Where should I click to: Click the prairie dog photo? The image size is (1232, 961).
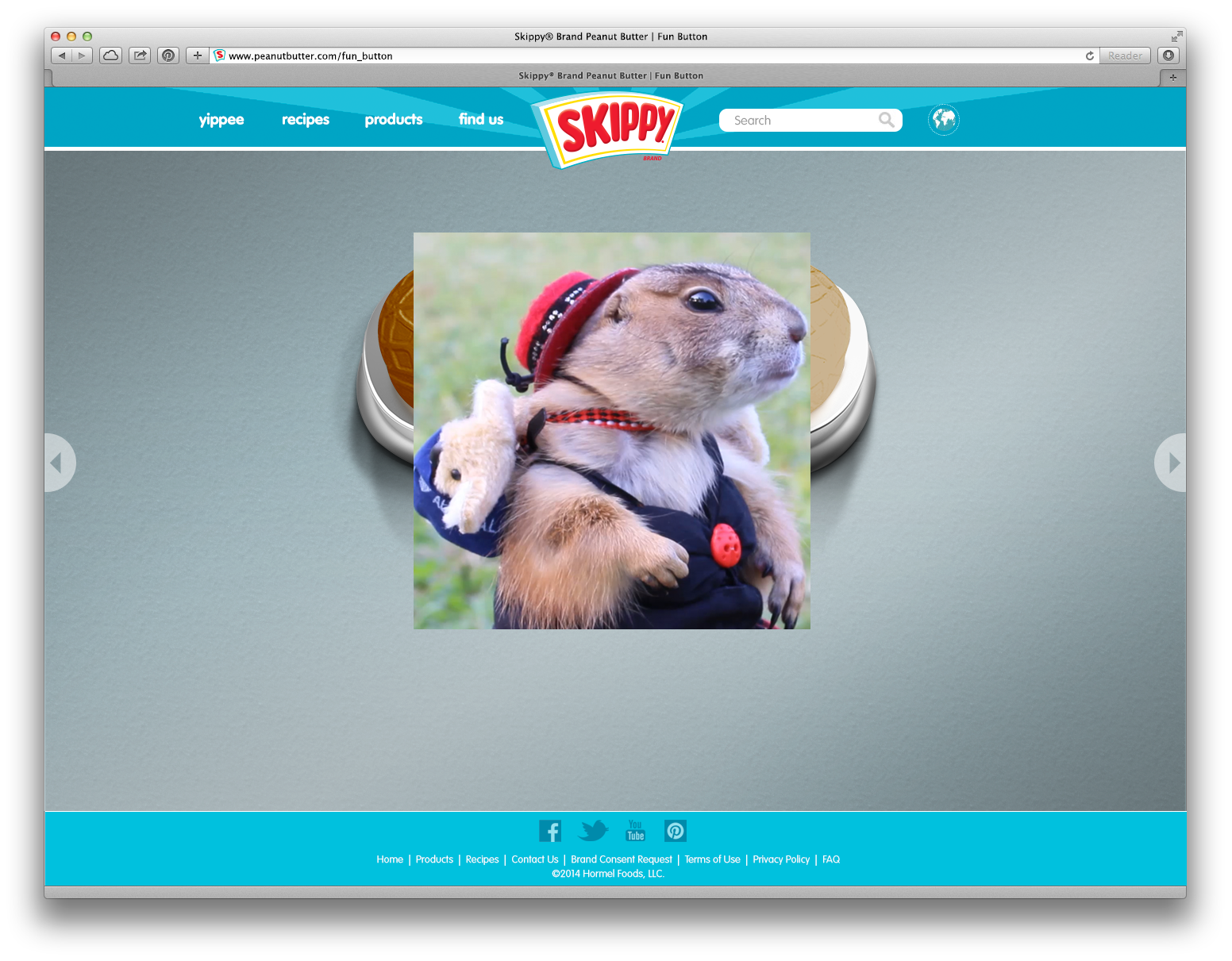click(x=612, y=431)
